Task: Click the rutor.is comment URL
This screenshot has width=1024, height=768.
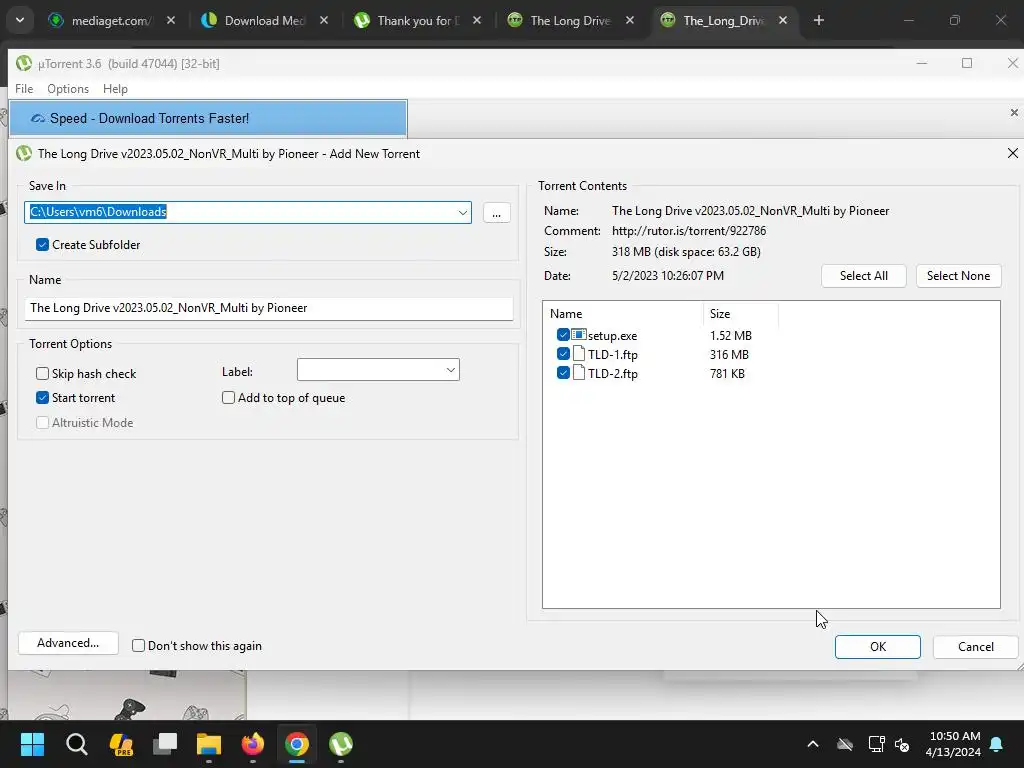Action: pos(688,231)
